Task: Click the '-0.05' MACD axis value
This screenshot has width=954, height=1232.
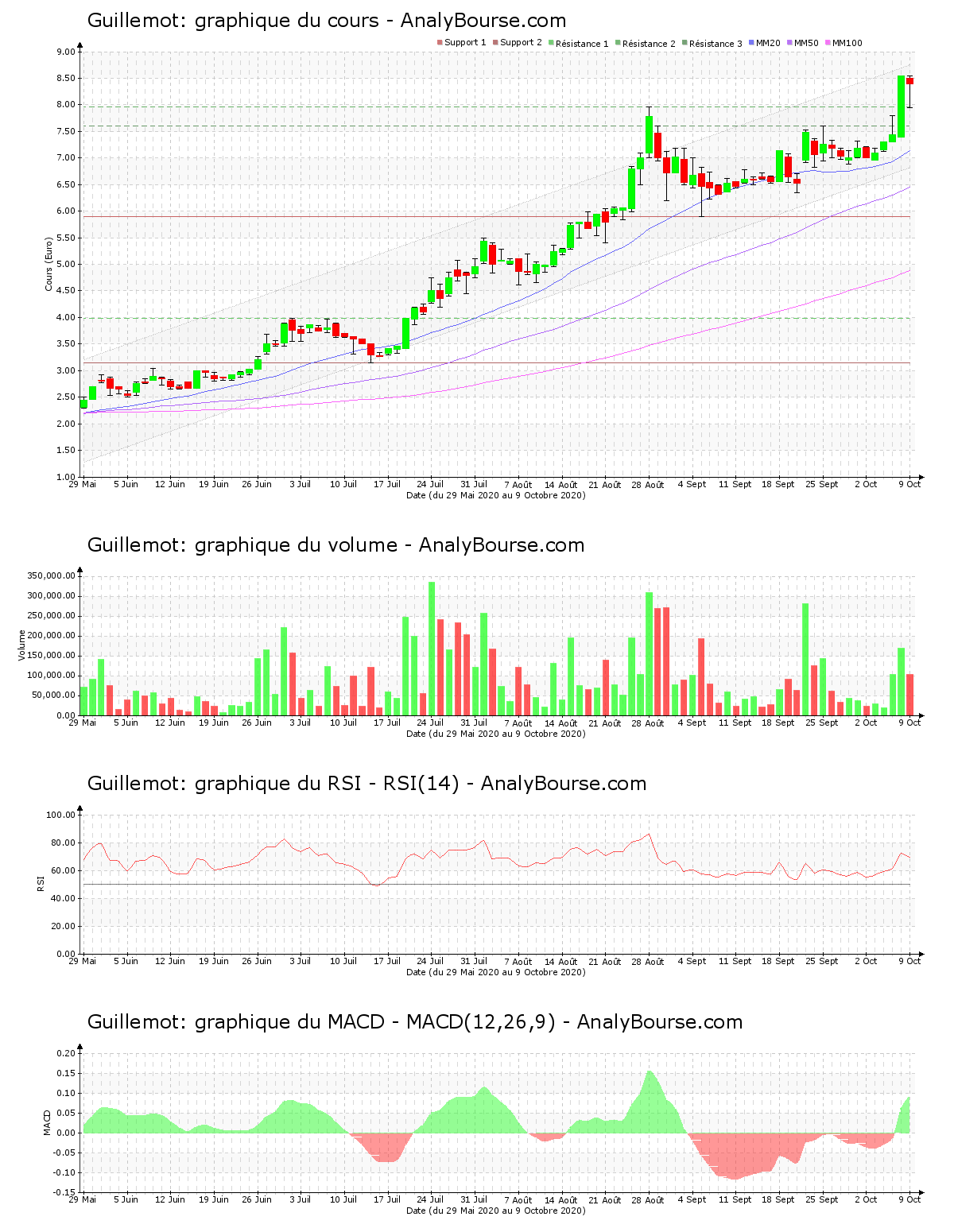Action: [64, 1153]
